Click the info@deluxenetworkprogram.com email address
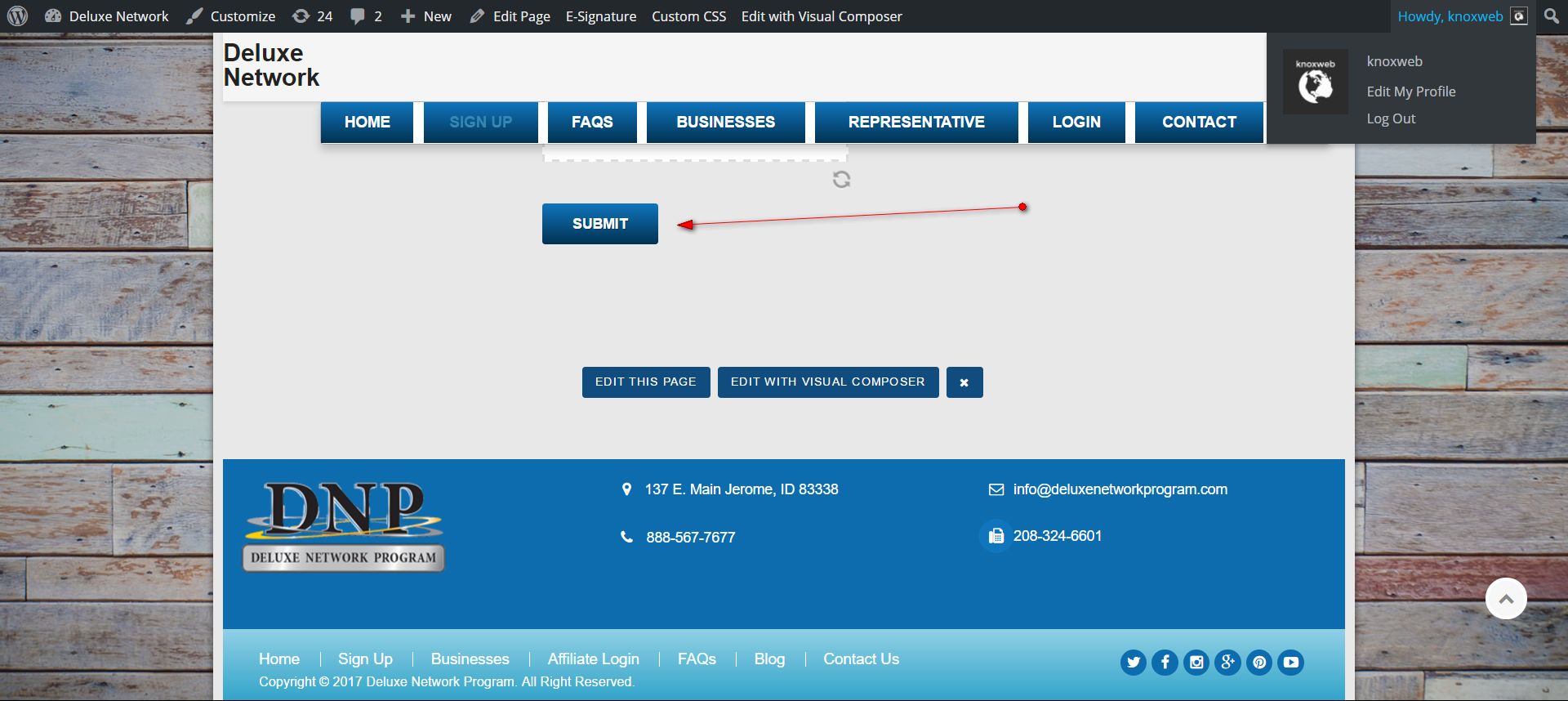The image size is (1568, 701). click(1120, 489)
